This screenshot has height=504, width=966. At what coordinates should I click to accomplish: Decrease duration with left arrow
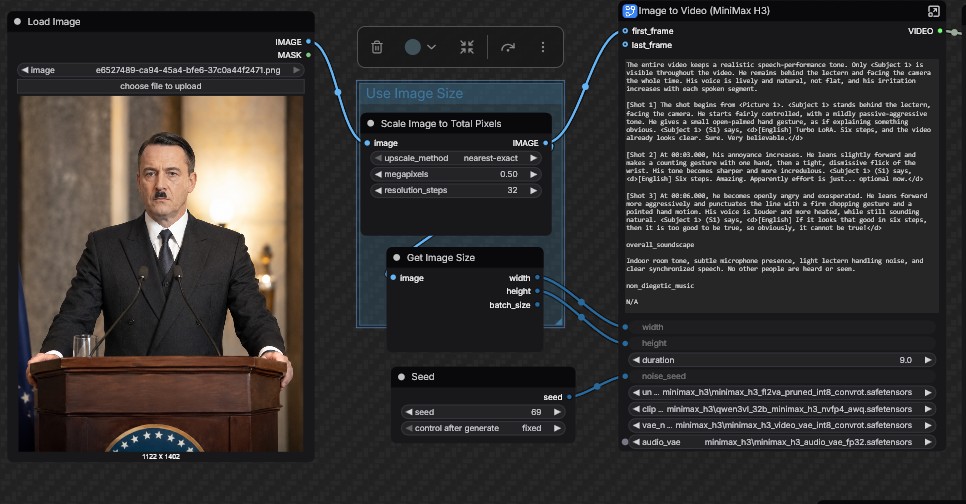point(636,360)
